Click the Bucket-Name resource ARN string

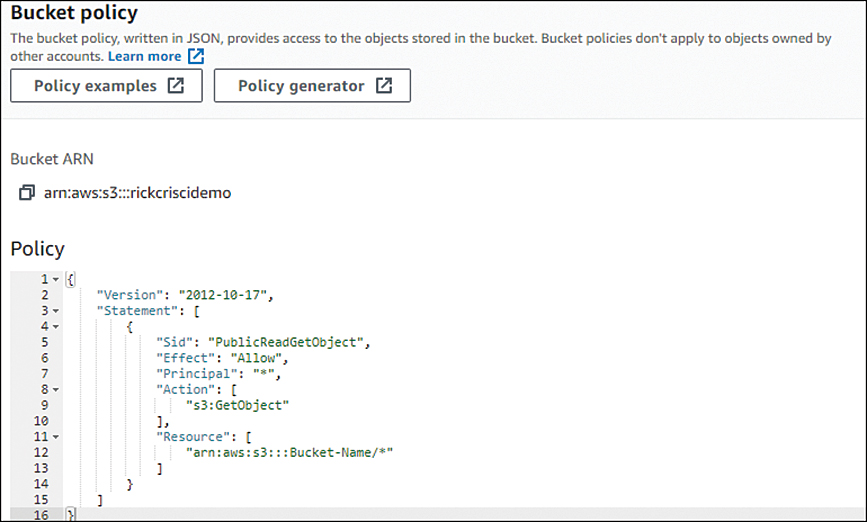pos(289,452)
